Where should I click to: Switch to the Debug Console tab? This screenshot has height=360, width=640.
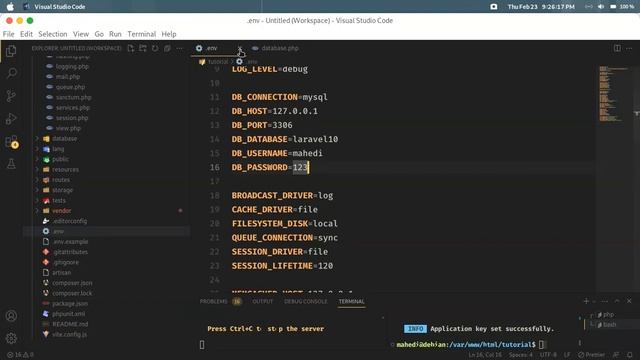coord(306,301)
